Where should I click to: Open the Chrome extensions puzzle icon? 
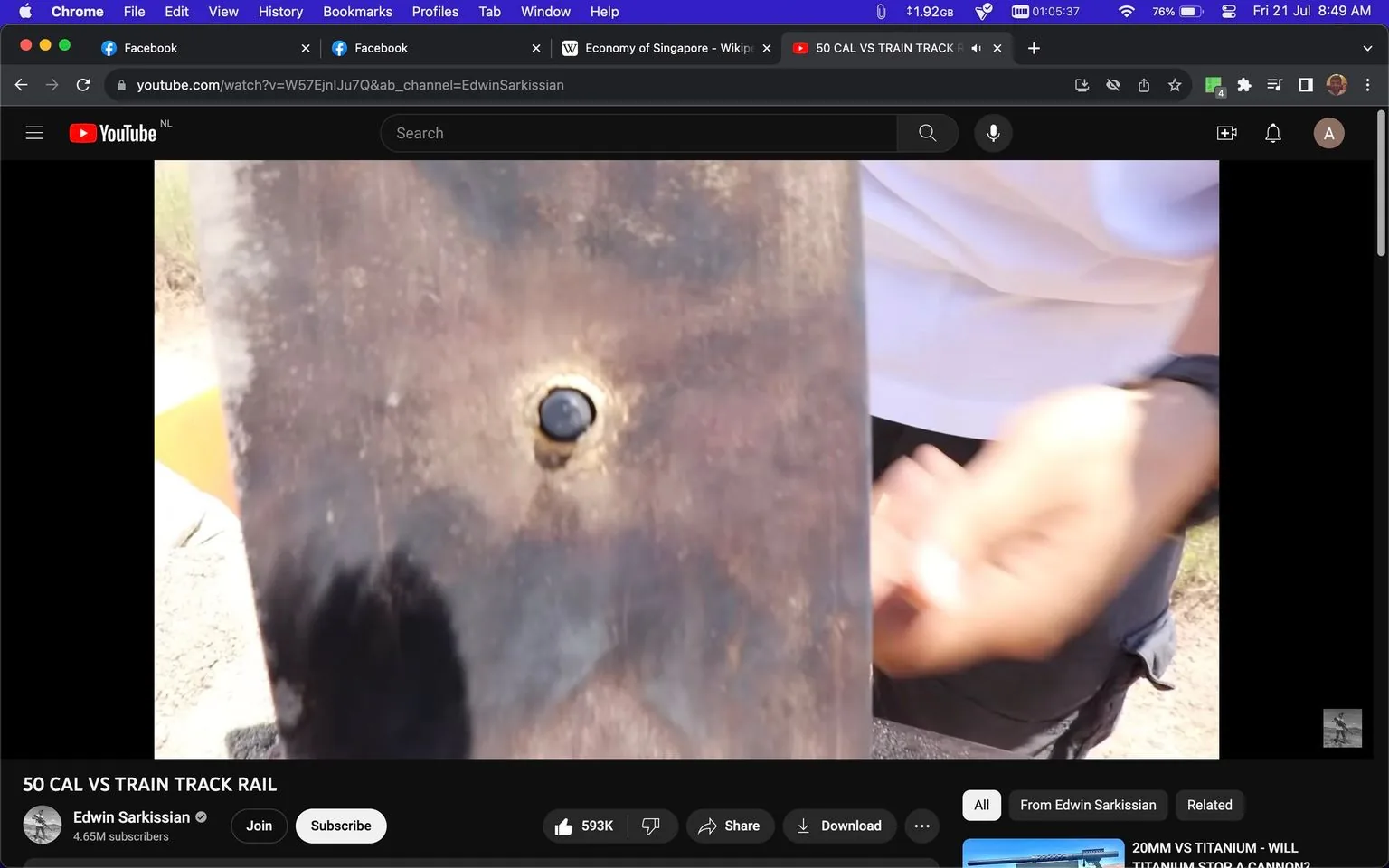(1243, 84)
